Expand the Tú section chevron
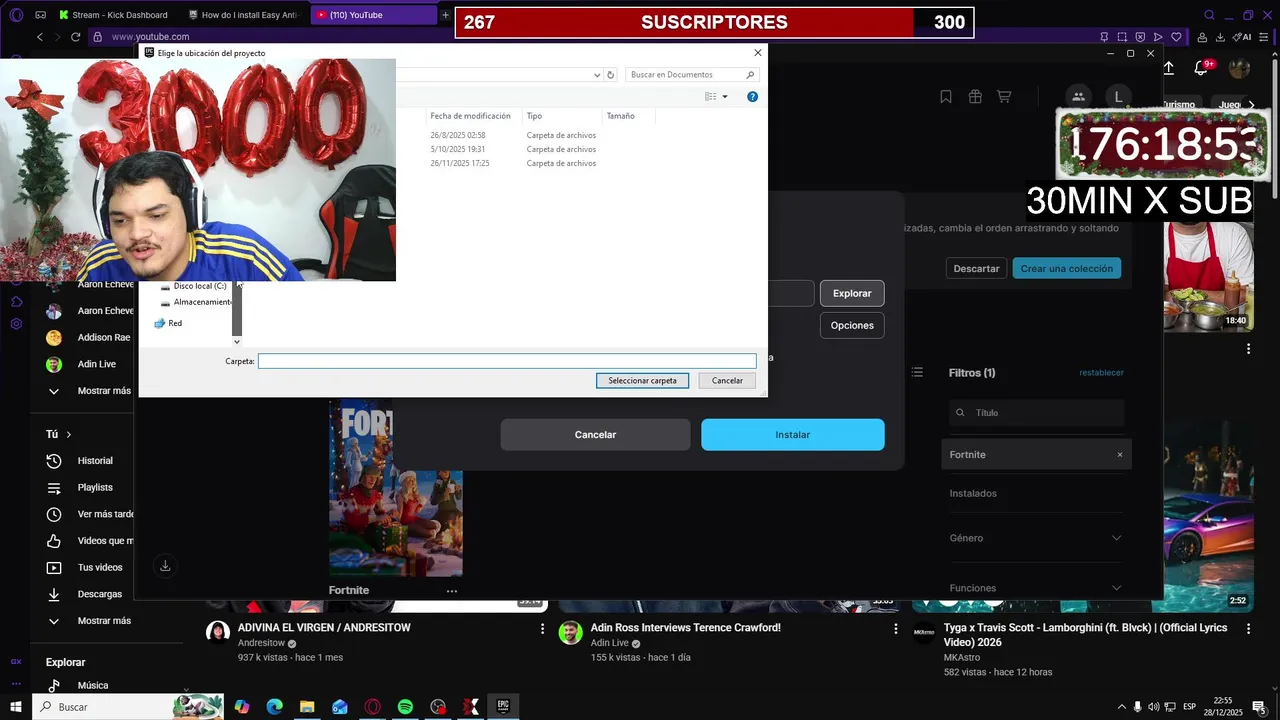The height and width of the screenshot is (720, 1280). (68, 434)
